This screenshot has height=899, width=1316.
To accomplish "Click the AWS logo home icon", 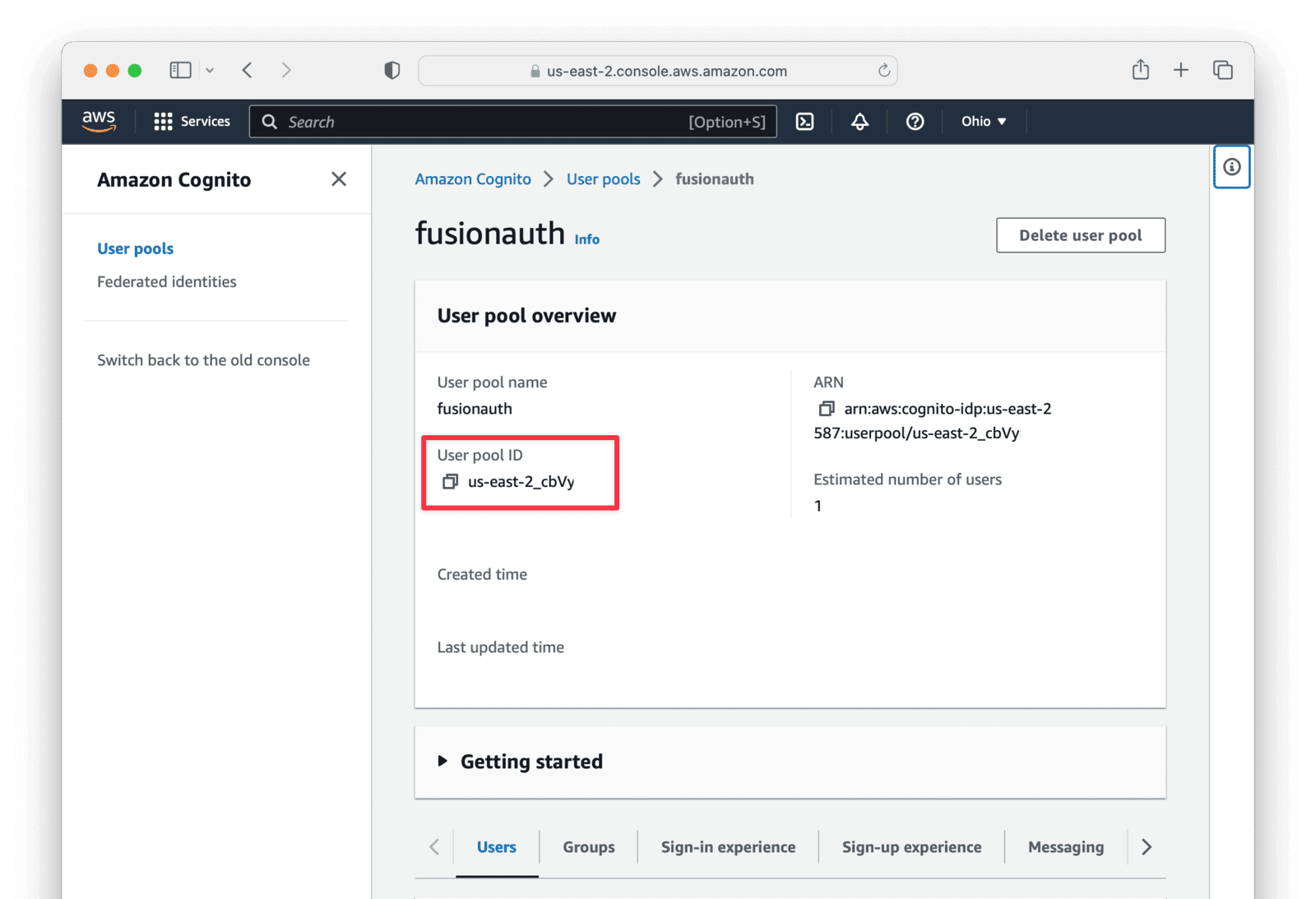I will [x=99, y=121].
